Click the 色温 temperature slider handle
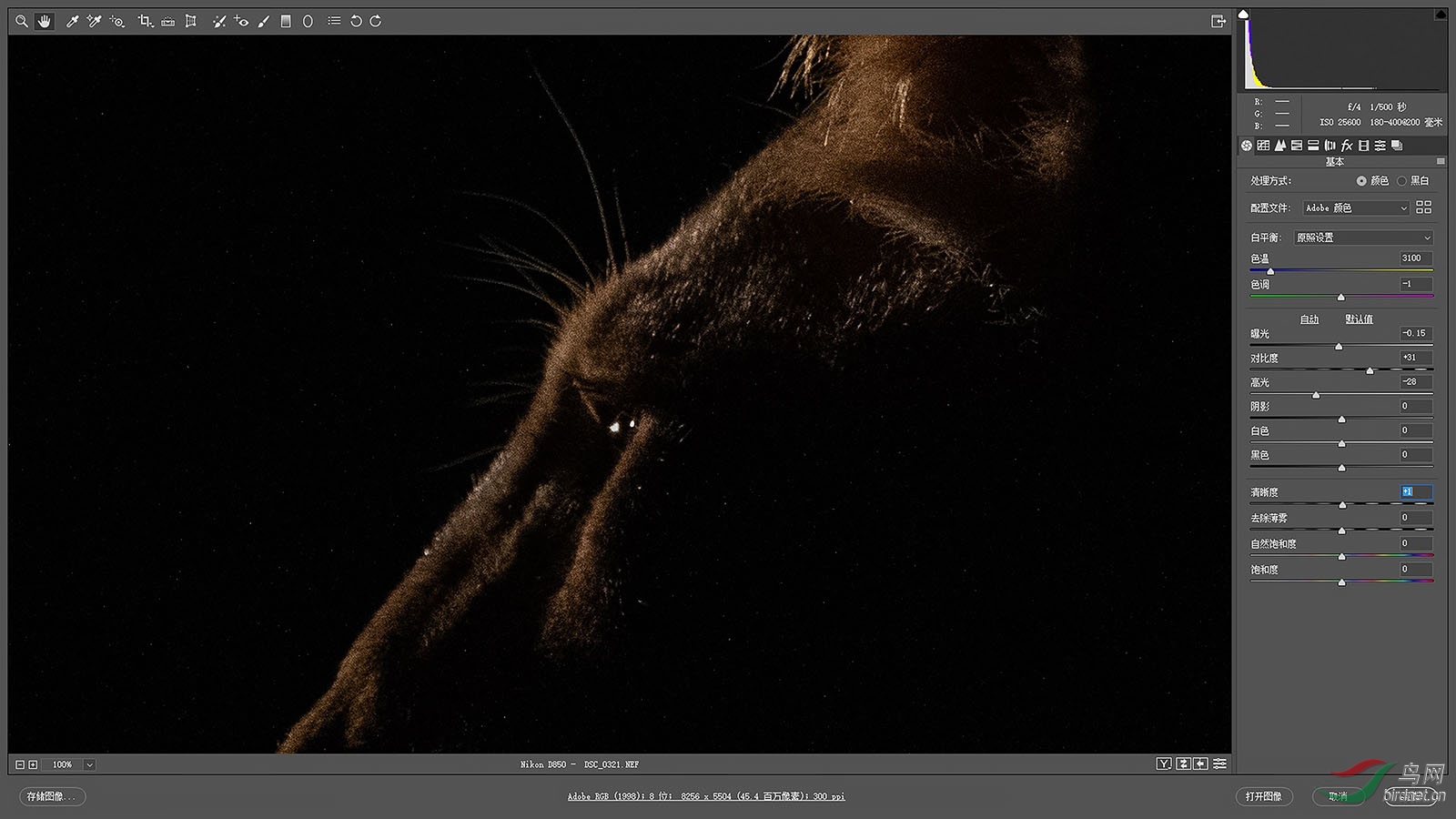Viewport: 1456px width, 819px height. point(1270,271)
